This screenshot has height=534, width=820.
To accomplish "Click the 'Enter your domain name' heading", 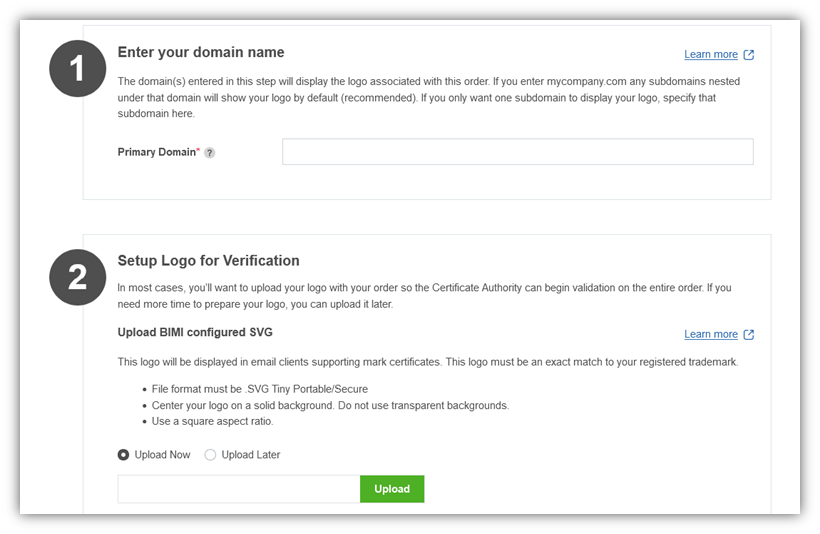I will click(201, 52).
